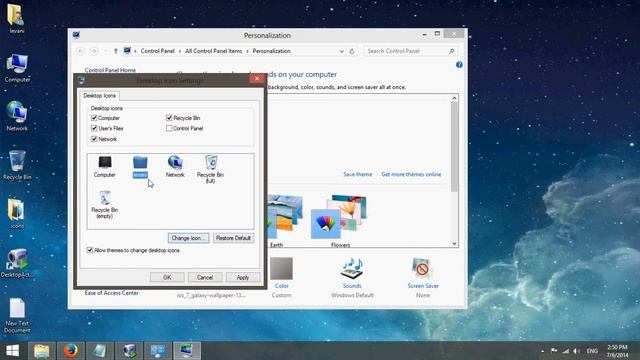The width and height of the screenshot is (640, 360).
Task: Click the Restore Default button
Action: click(233, 238)
